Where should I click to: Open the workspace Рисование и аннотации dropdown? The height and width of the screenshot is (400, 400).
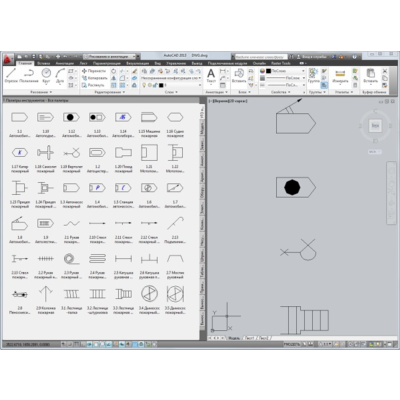click(110, 57)
